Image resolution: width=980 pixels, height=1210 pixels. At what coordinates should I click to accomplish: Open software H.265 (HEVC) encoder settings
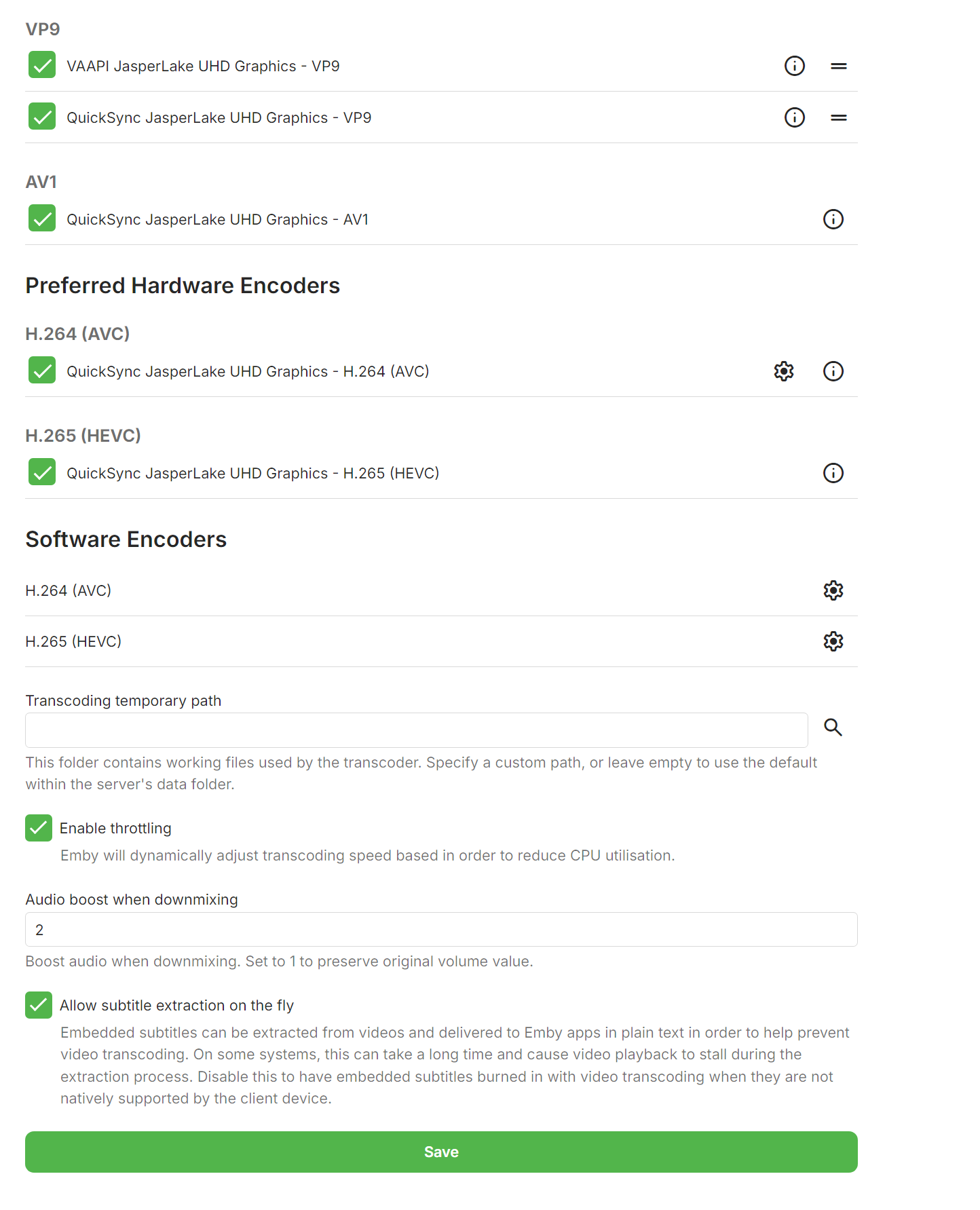point(833,641)
